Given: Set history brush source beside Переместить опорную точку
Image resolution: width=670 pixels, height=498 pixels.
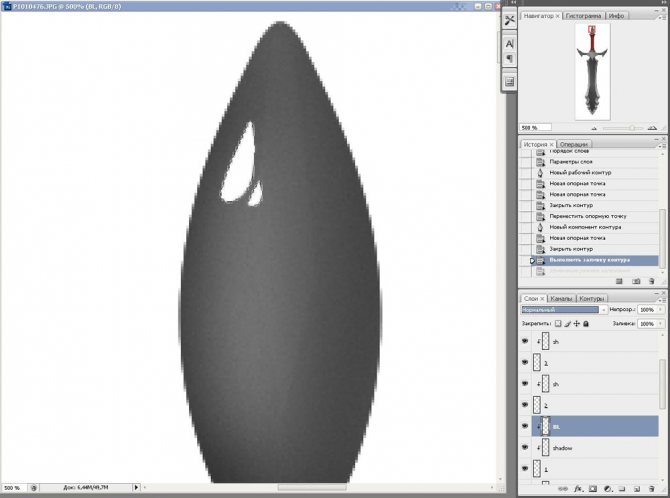Looking at the screenshot, I should click(x=526, y=216).
